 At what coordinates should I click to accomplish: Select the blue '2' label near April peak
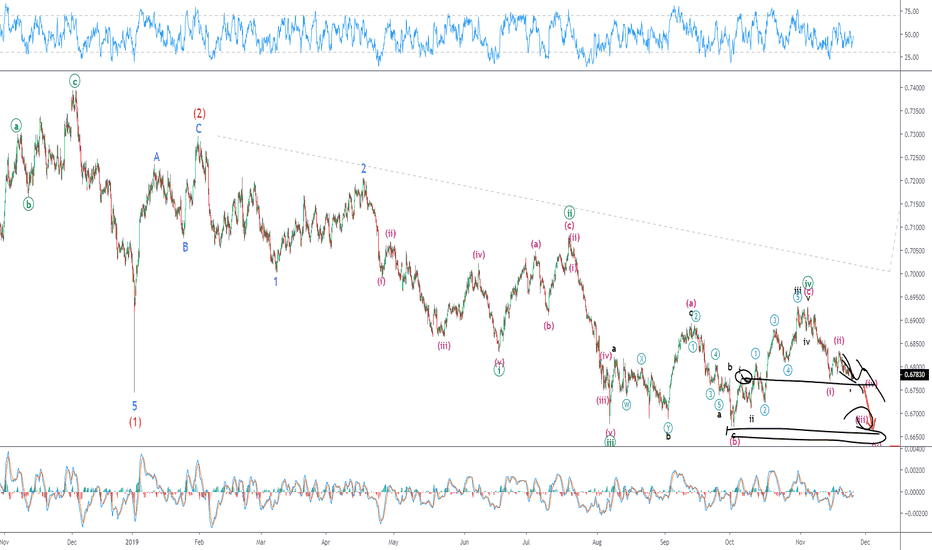click(x=364, y=169)
